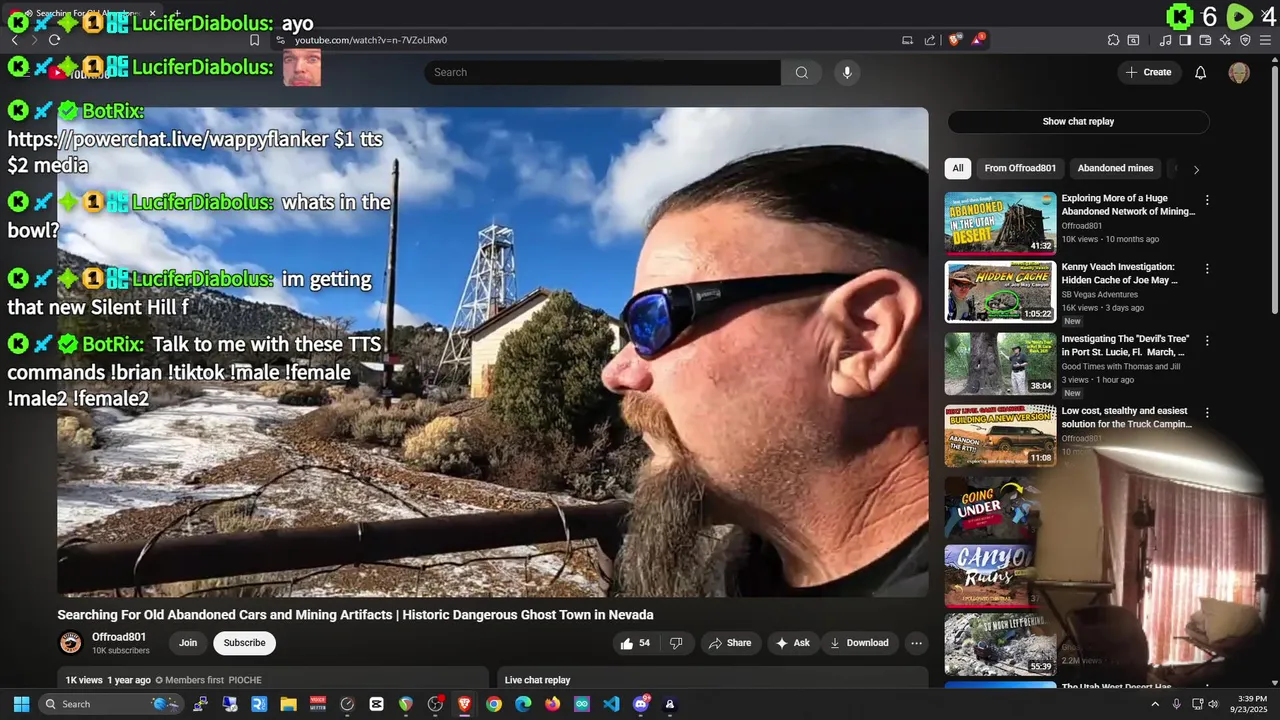This screenshot has height=720, width=1280.
Task: Launch Visual Studio Code from the taskbar
Action: point(611,704)
